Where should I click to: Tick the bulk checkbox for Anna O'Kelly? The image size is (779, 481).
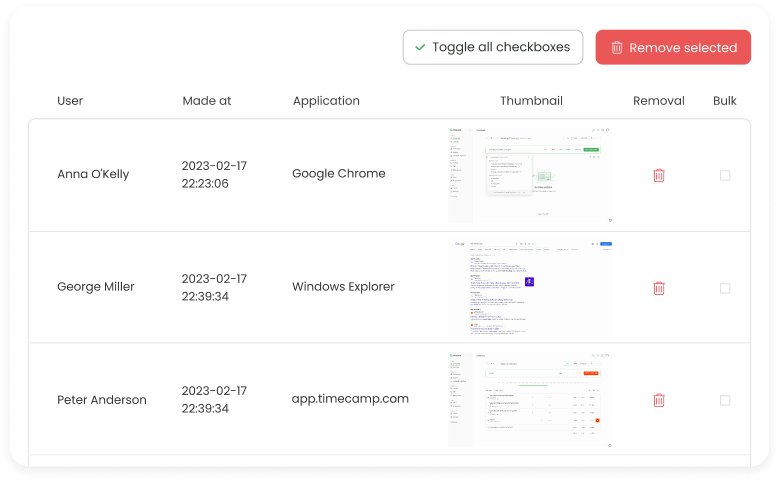coord(725,175)
